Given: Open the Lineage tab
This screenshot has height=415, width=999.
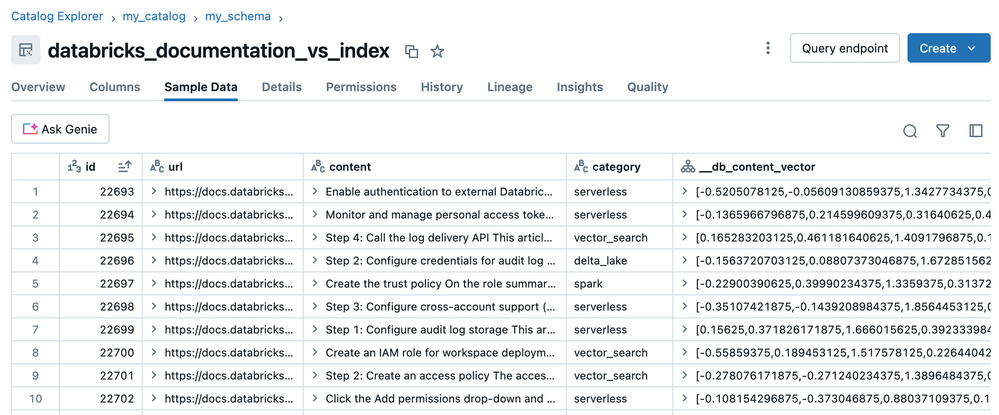Looking at the screenshot, I should click(510, 87).
